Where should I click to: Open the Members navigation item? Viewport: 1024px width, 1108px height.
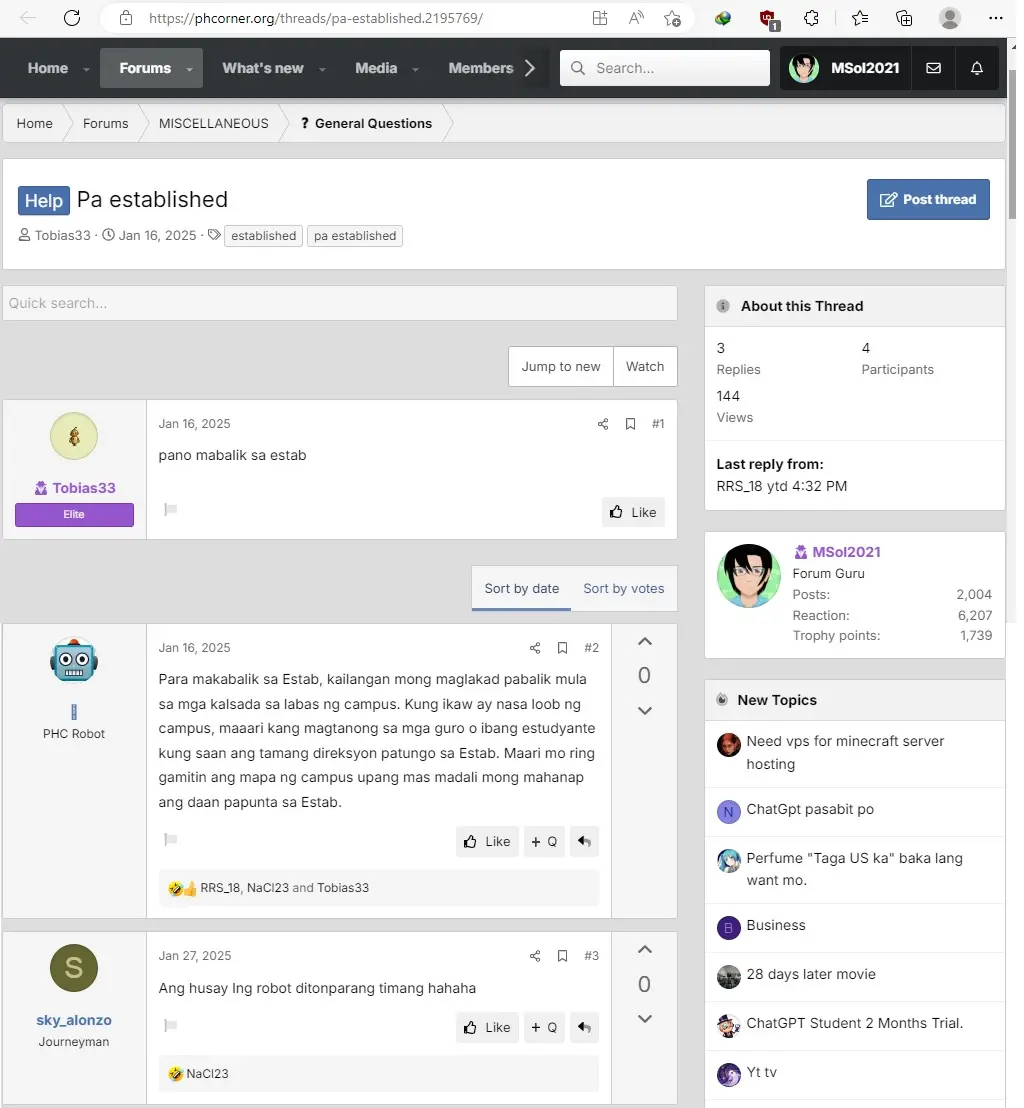pos(481,68)
